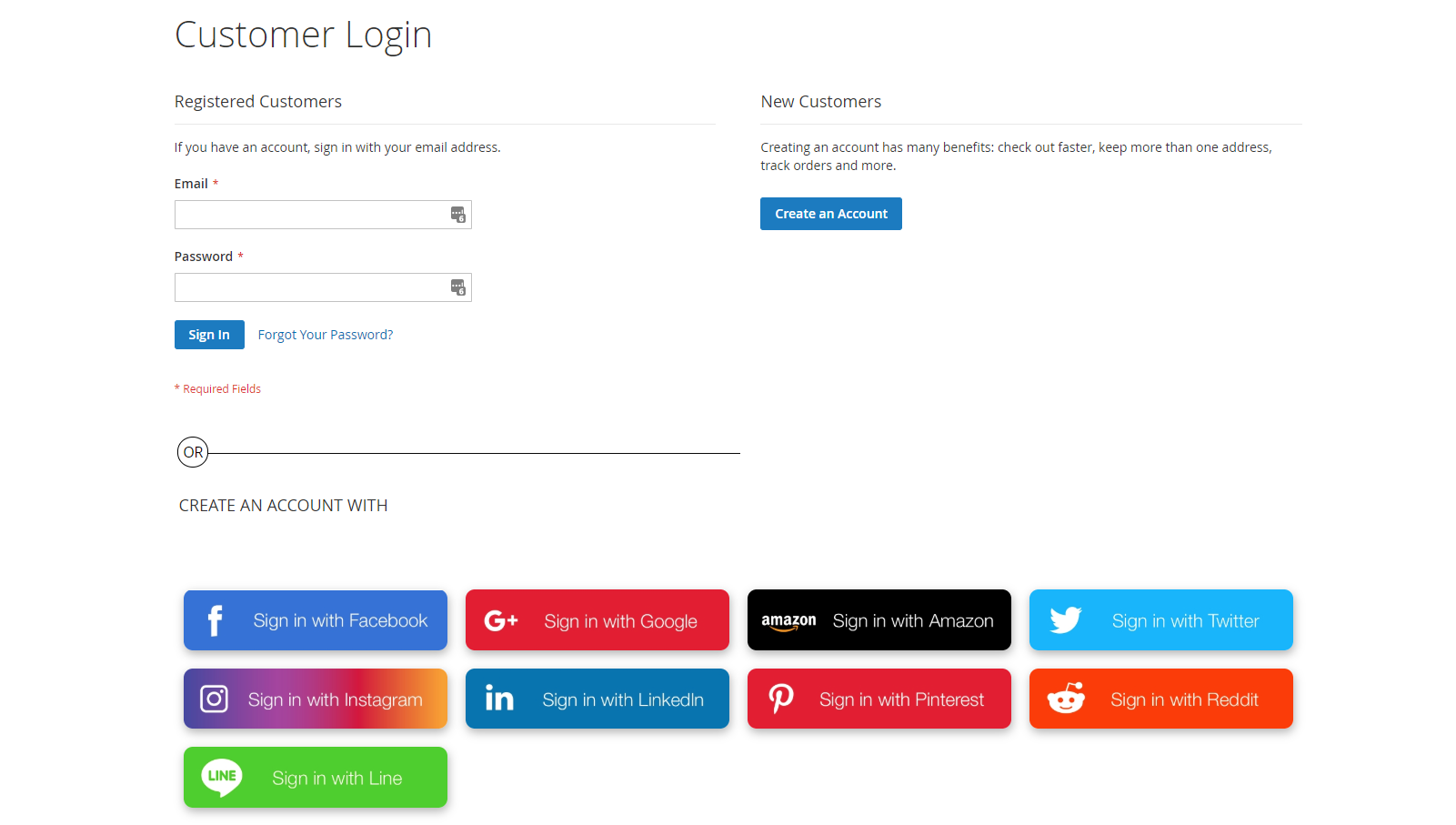
Task: Click the Required Fields note
Action: 217,388
